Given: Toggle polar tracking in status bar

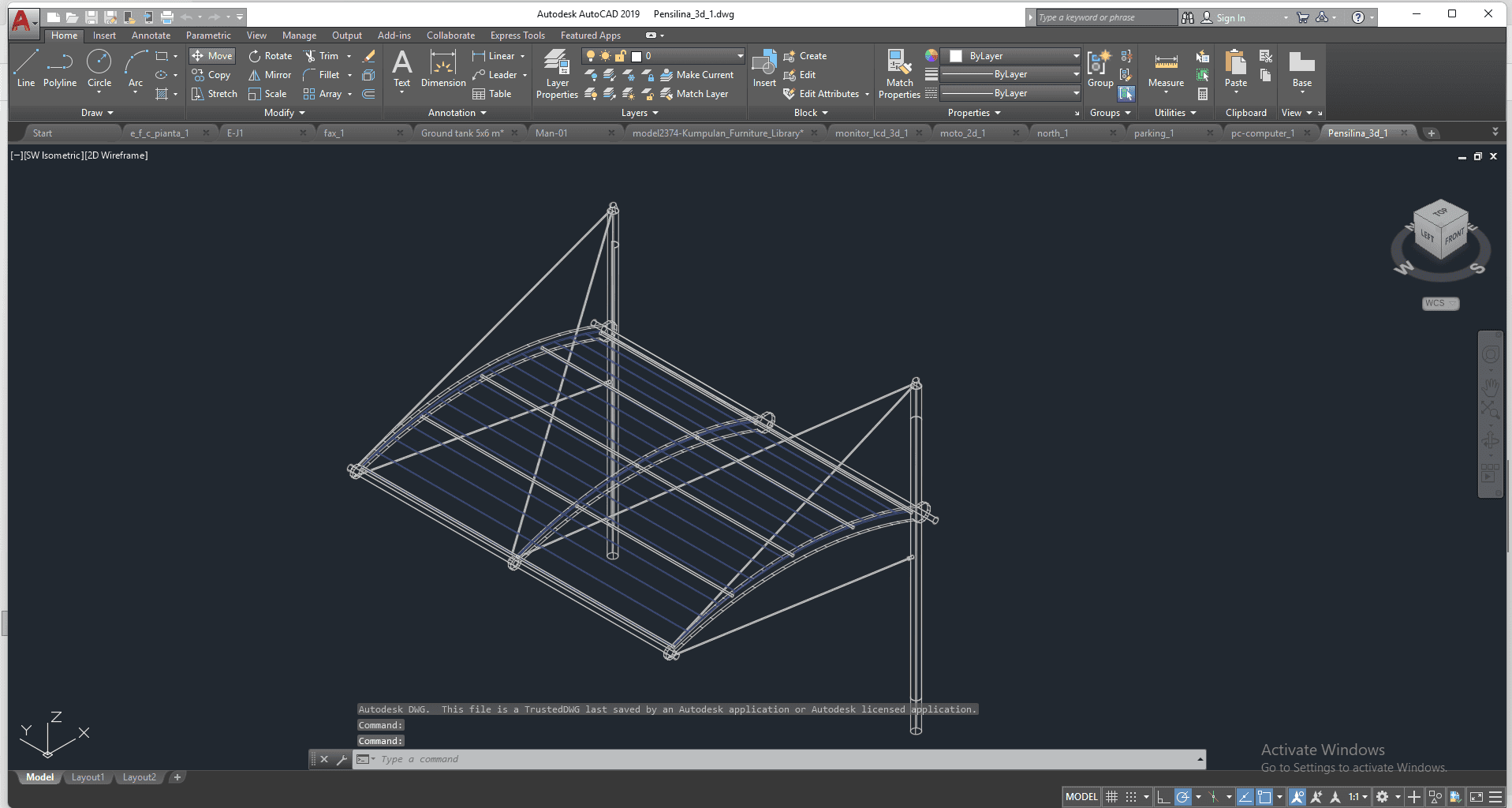Looking at the screenshot, I should click(x=1182, y=797).
